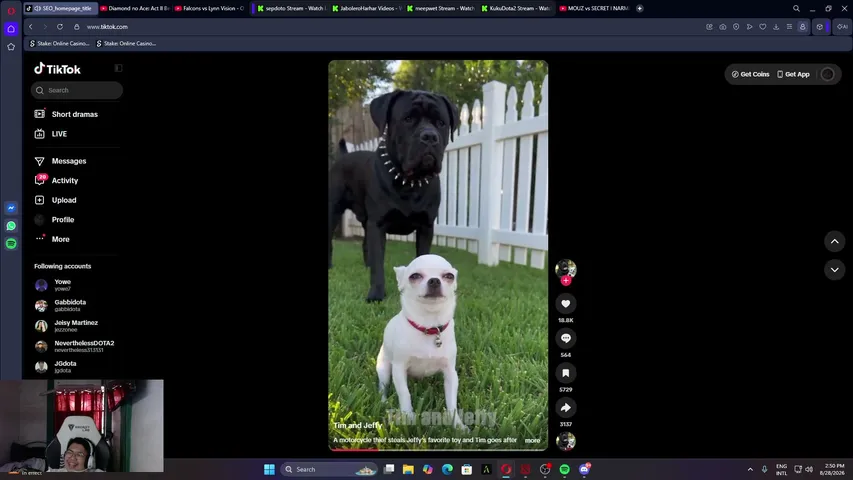This screenshot has width=853, height=480.
Task: Click Get Coins button
Action: coord(750,74)
